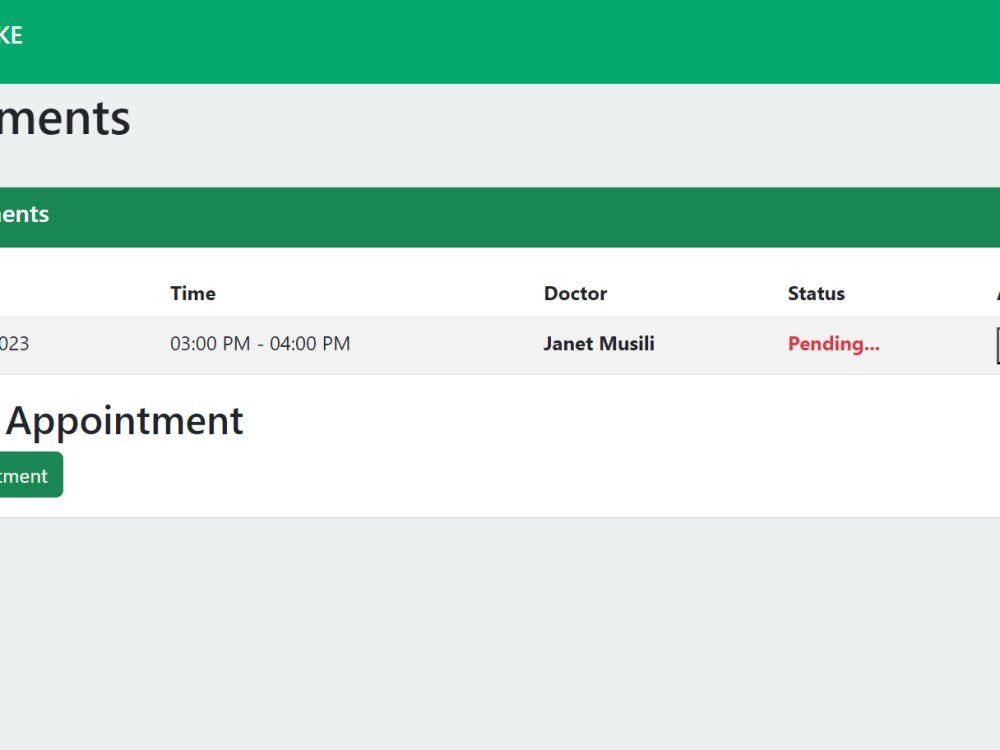Viewport: 1000px width, 750px height.
Task: Click the action control at the row's right edge
Action: click(996, 344)
